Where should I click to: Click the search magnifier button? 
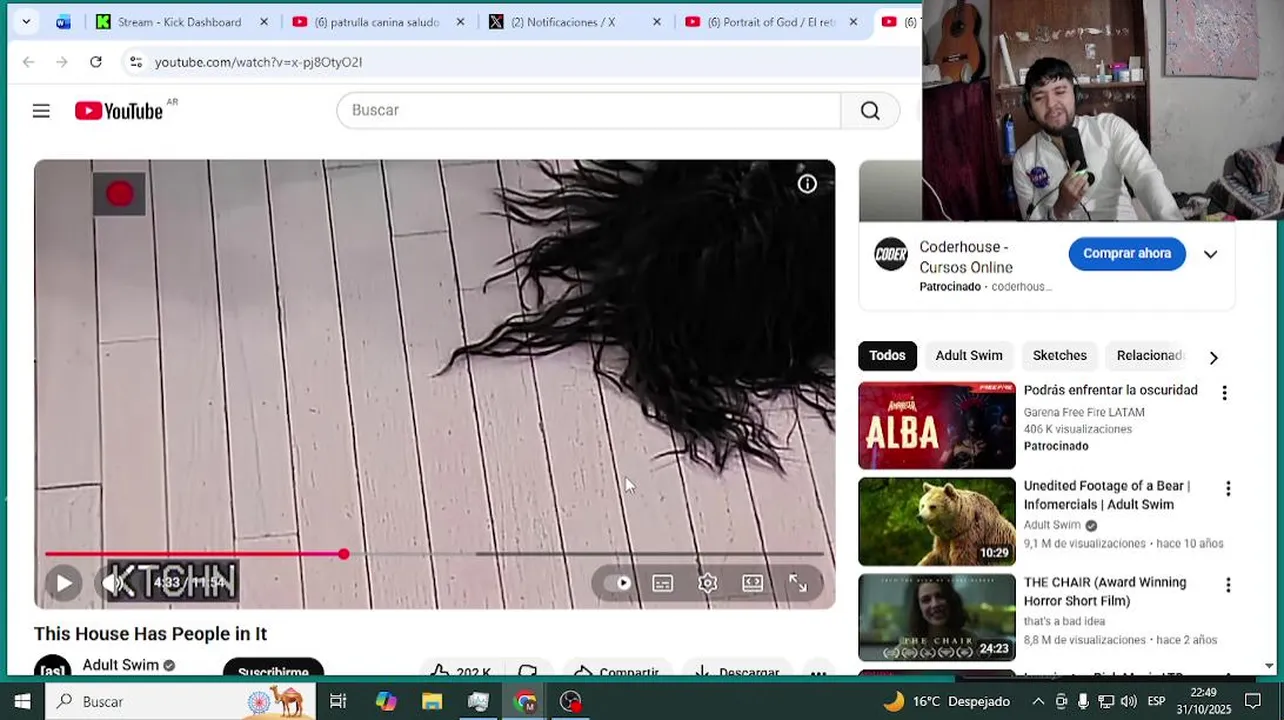coord(870,111)
